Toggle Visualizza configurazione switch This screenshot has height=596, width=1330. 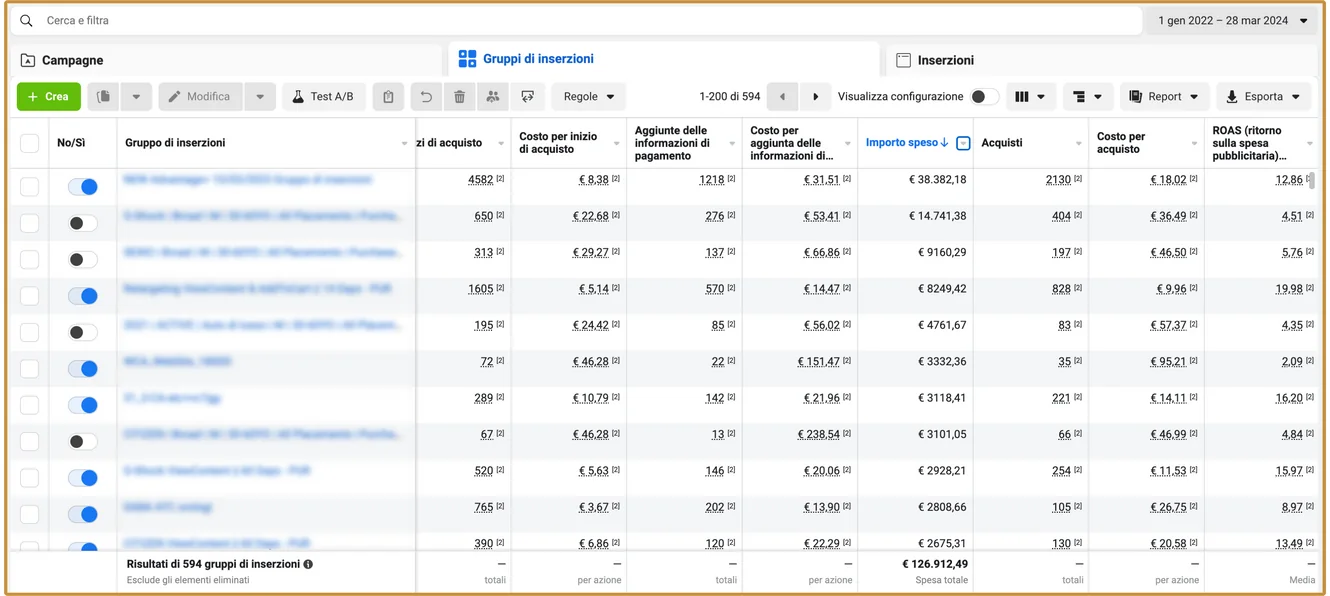click(x=984, y=97)
